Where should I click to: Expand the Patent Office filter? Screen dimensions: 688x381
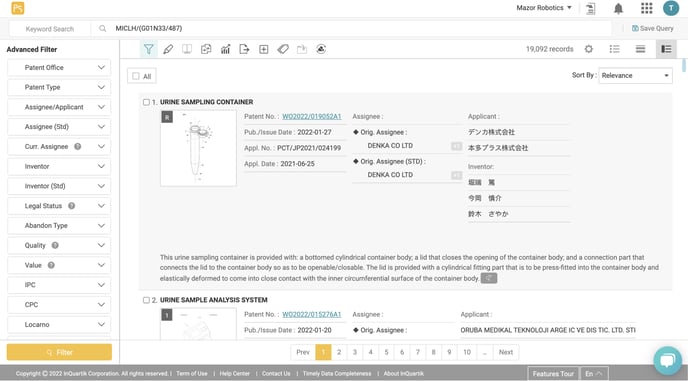pos(59,68)
